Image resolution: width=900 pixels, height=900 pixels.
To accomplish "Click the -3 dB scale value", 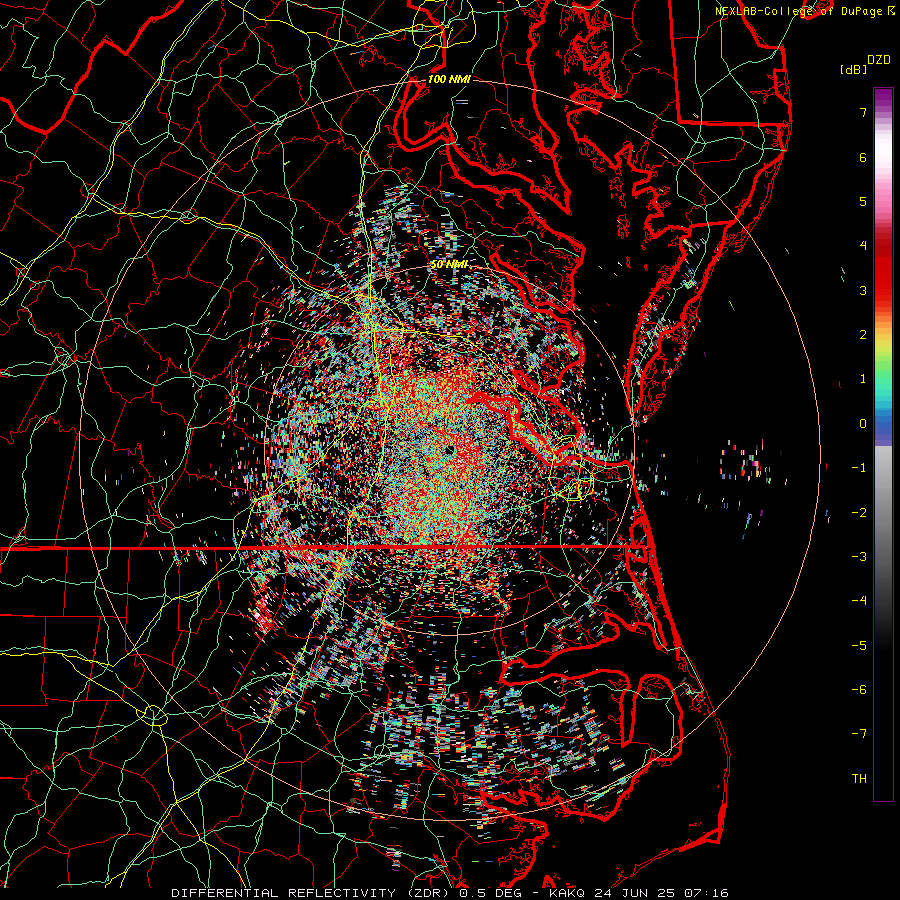I will coord(859,556).
